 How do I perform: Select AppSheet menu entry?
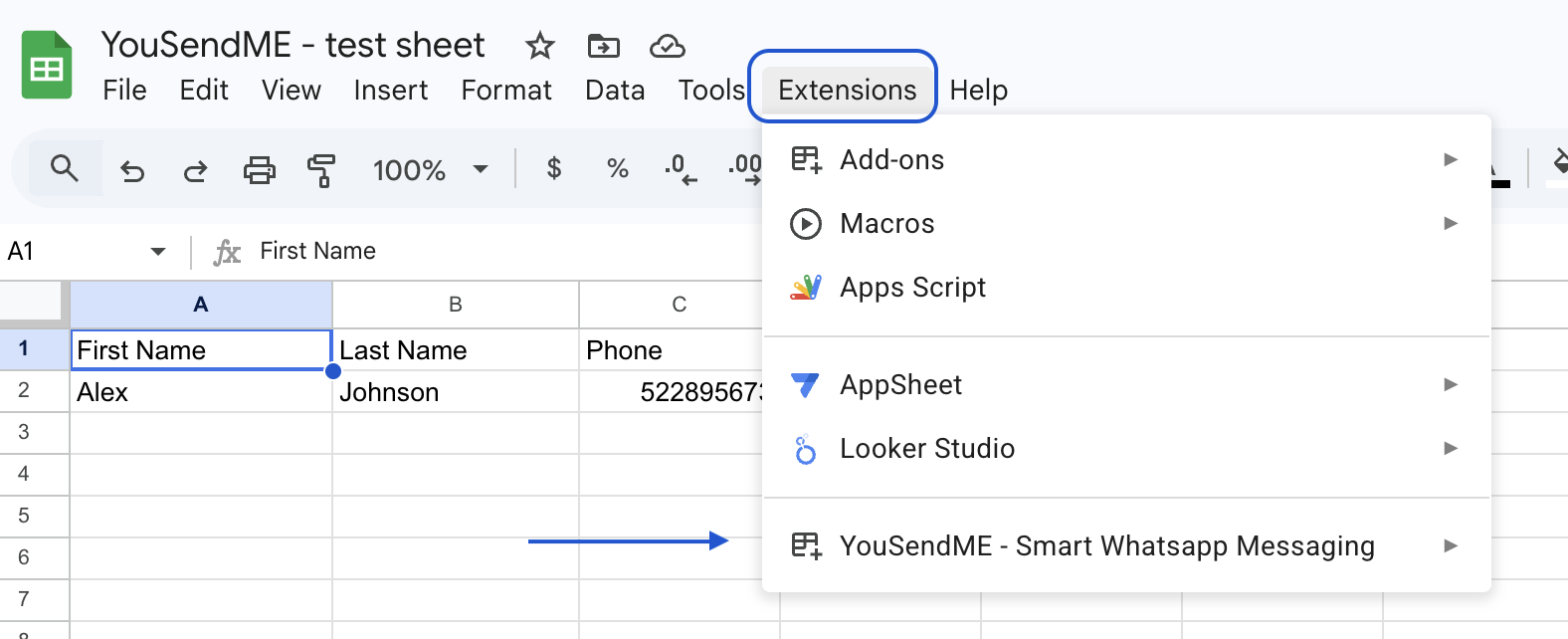[x=1126, y=384]
